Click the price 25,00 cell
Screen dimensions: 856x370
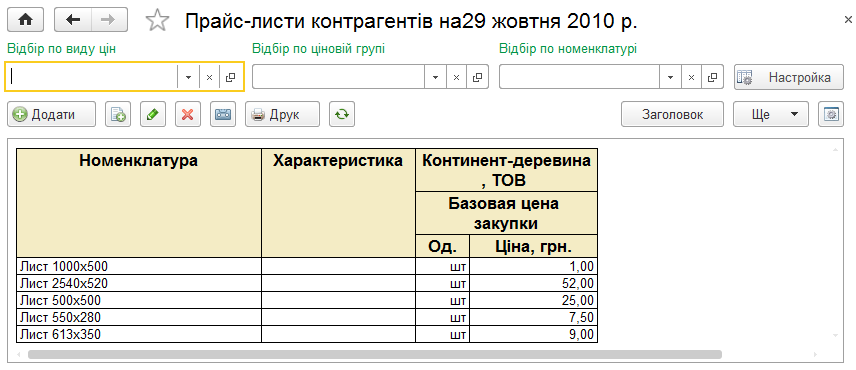pos(533,300)
